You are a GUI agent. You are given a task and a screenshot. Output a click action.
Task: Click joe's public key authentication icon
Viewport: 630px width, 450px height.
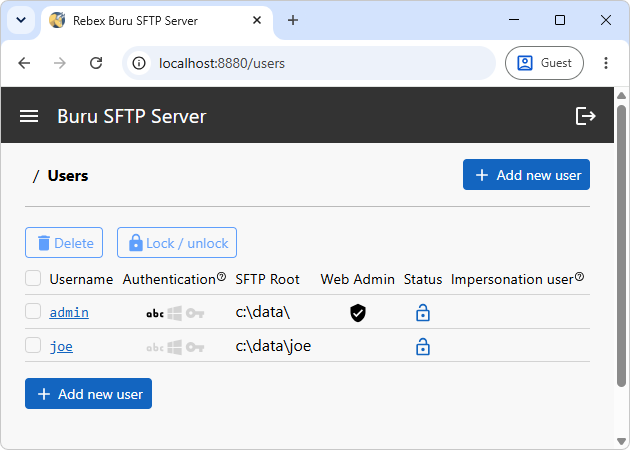(195, 347)
